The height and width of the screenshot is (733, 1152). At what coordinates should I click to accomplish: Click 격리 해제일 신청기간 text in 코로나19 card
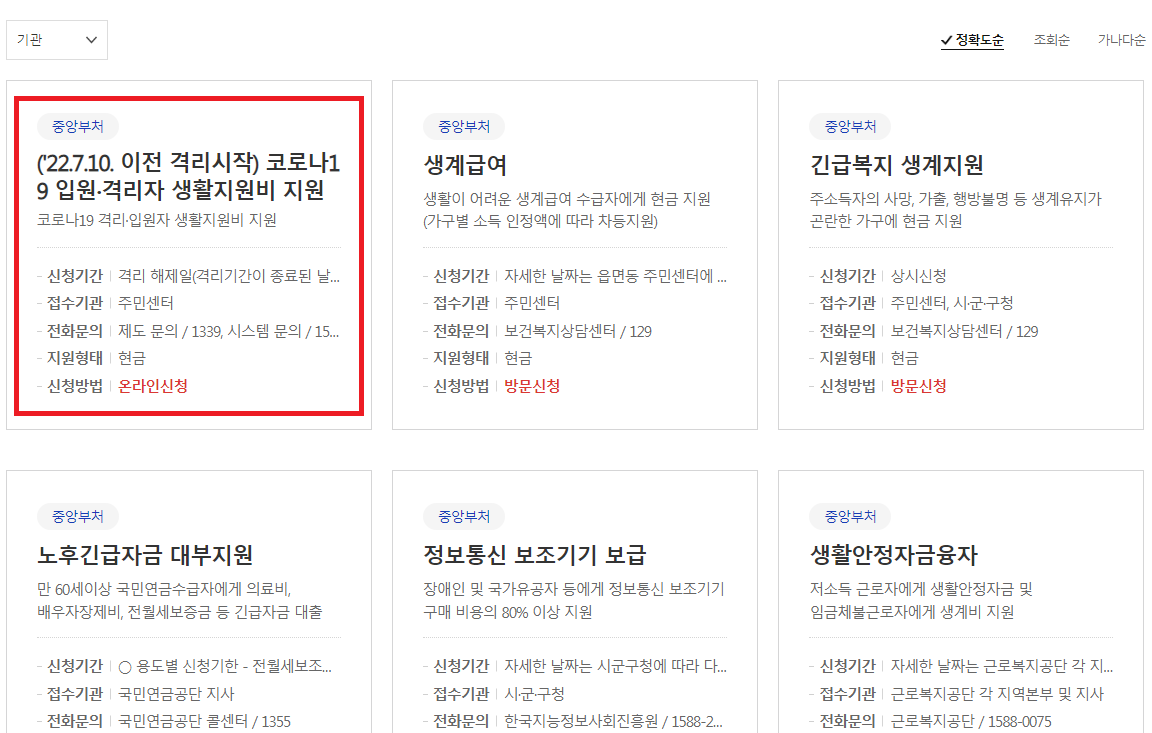228,276
